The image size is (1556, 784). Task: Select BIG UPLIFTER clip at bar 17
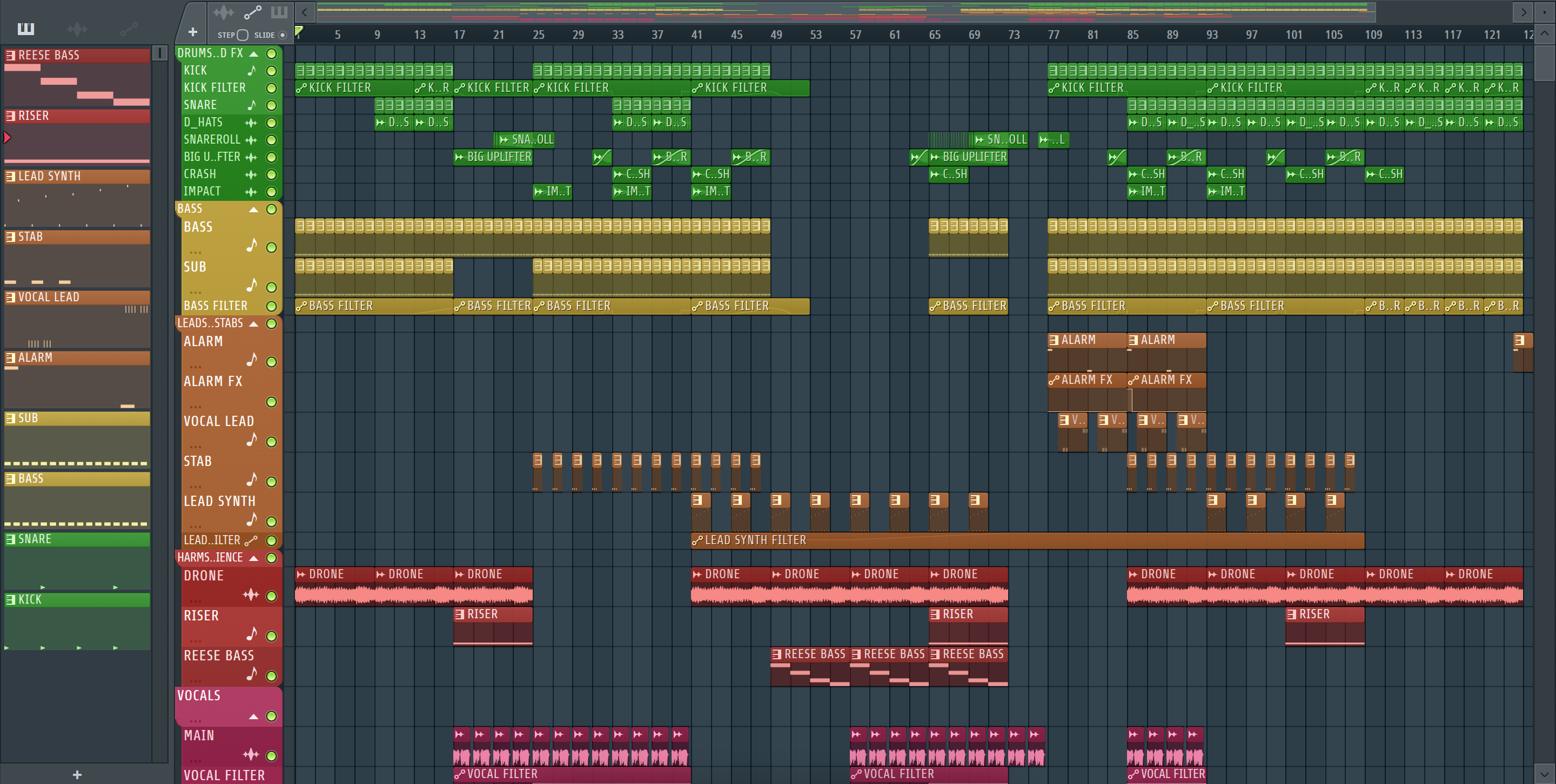point(493,157)
